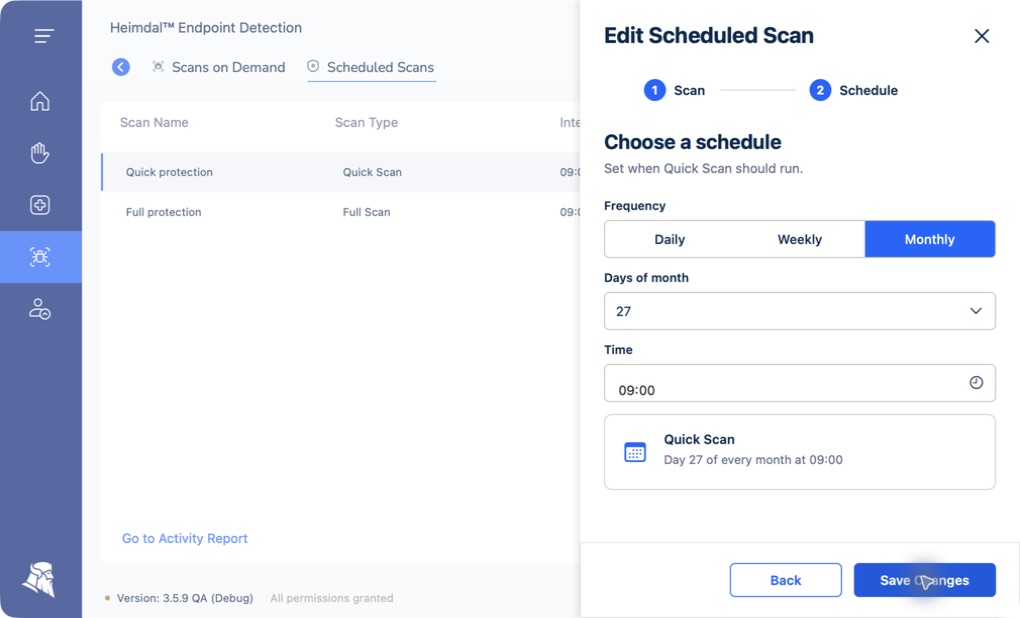Set frequency to Weekly
Viewport: 1020px width, 618px height.
coord(799,239)
